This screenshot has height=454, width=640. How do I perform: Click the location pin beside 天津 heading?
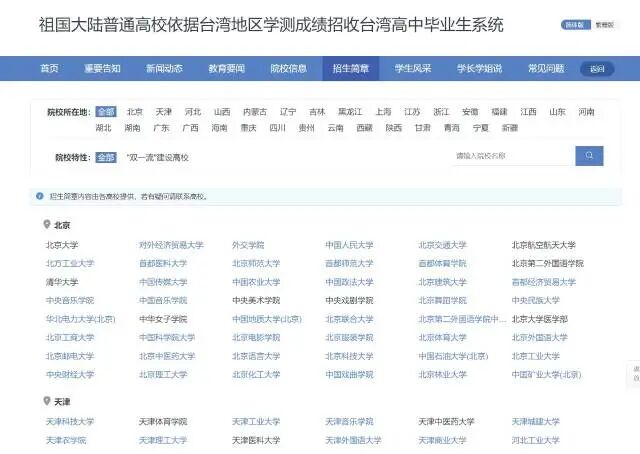coord(47,401)
